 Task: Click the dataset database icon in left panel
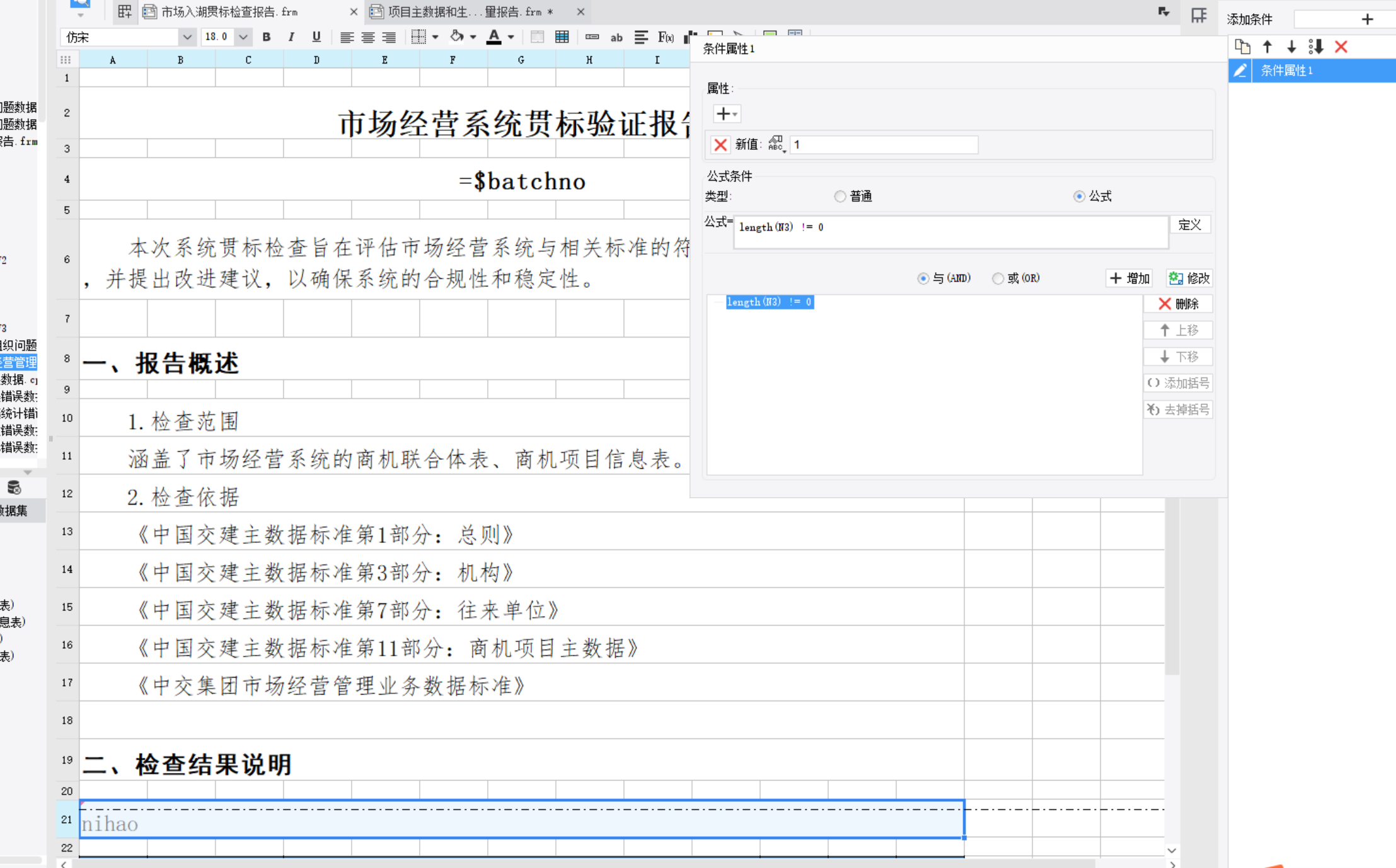click(x=14, y=488)
